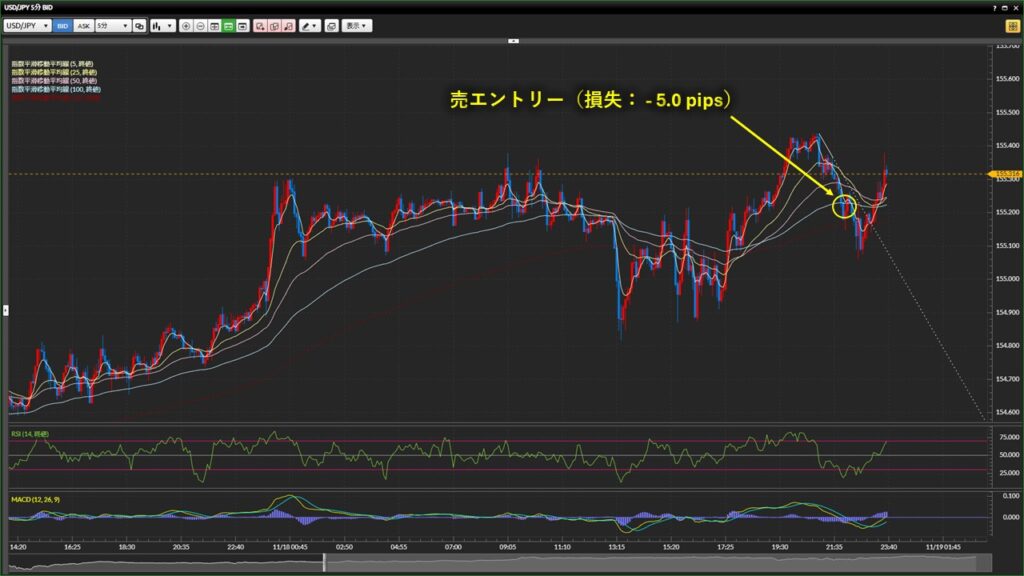This screenshot has width=1024, height=576.
Task: Click the third chart layout icon
Action: pos(242,25)
